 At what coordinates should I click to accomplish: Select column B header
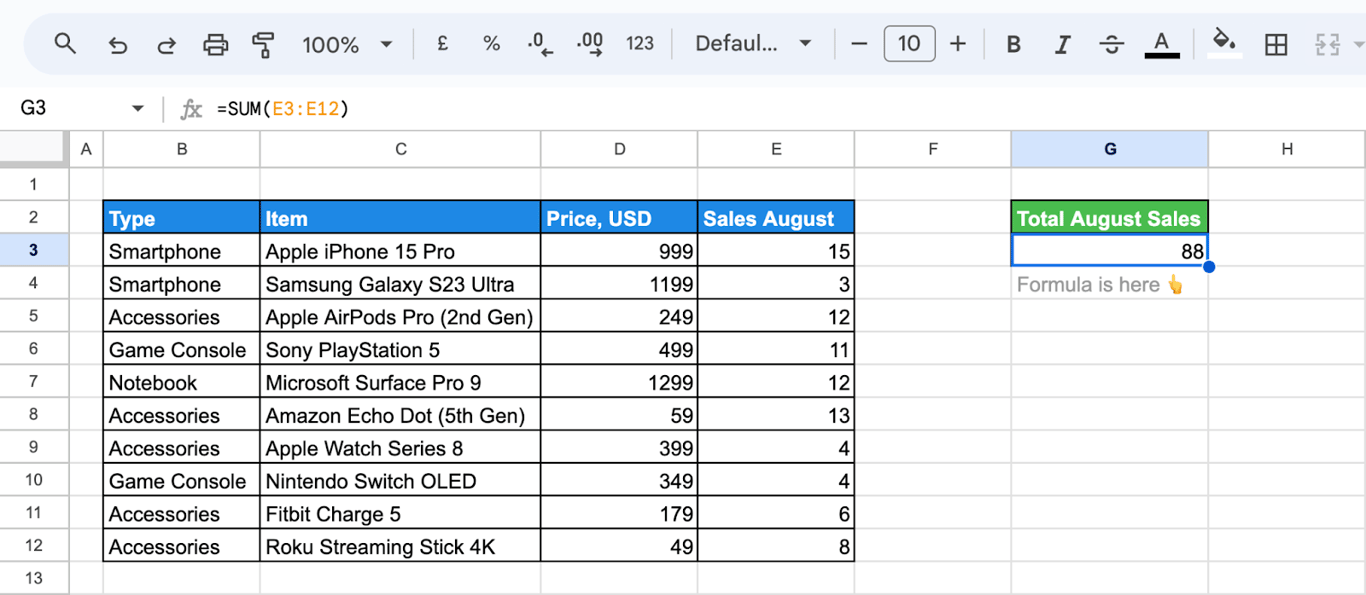[182, 149]
